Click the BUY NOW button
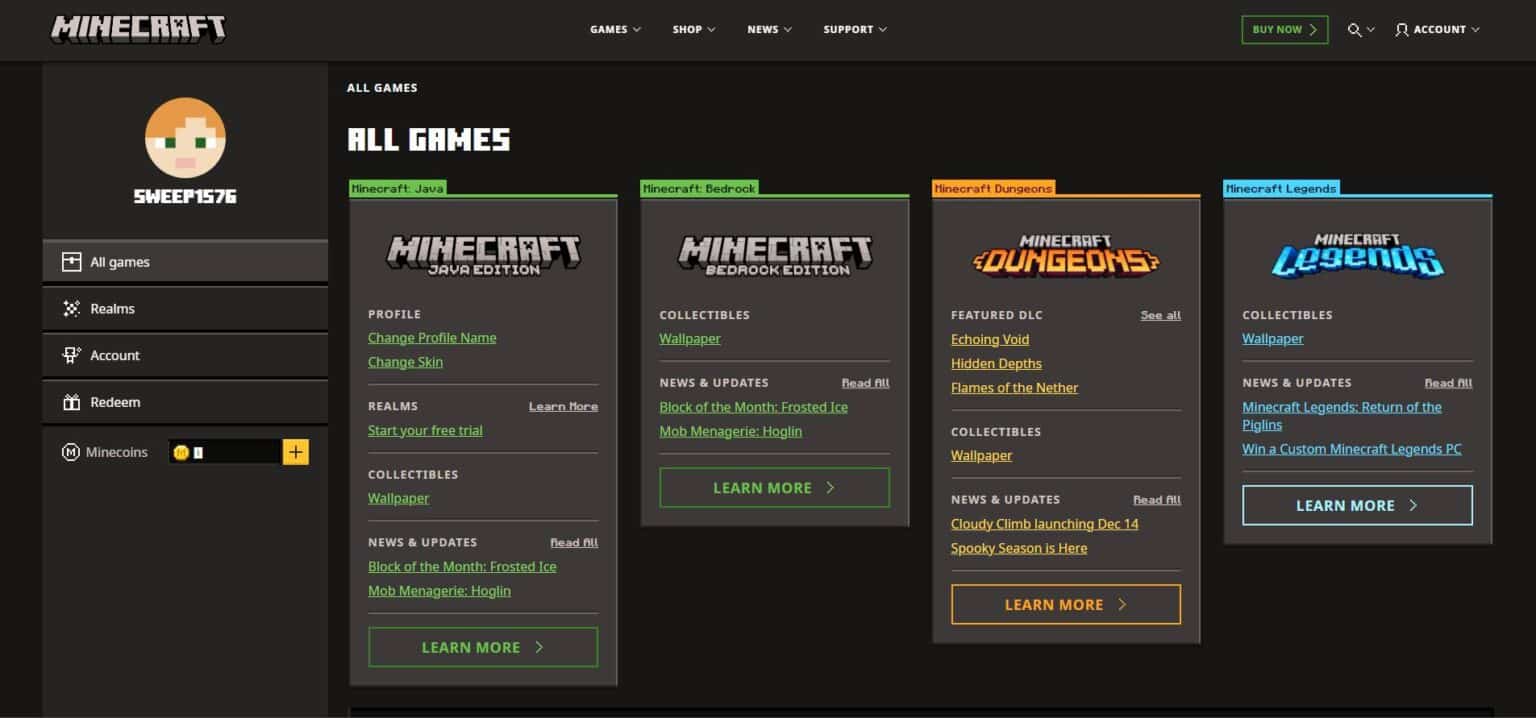 coord(1284,29)
